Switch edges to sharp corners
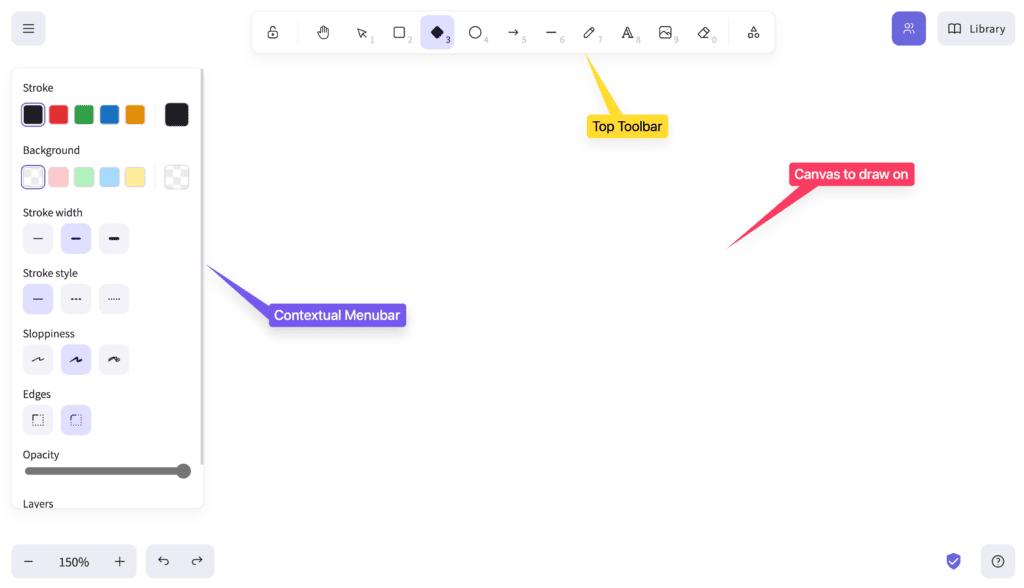The width and height of the screenshot is (1024, 588). pyautogui.click(x=38, y=419)
